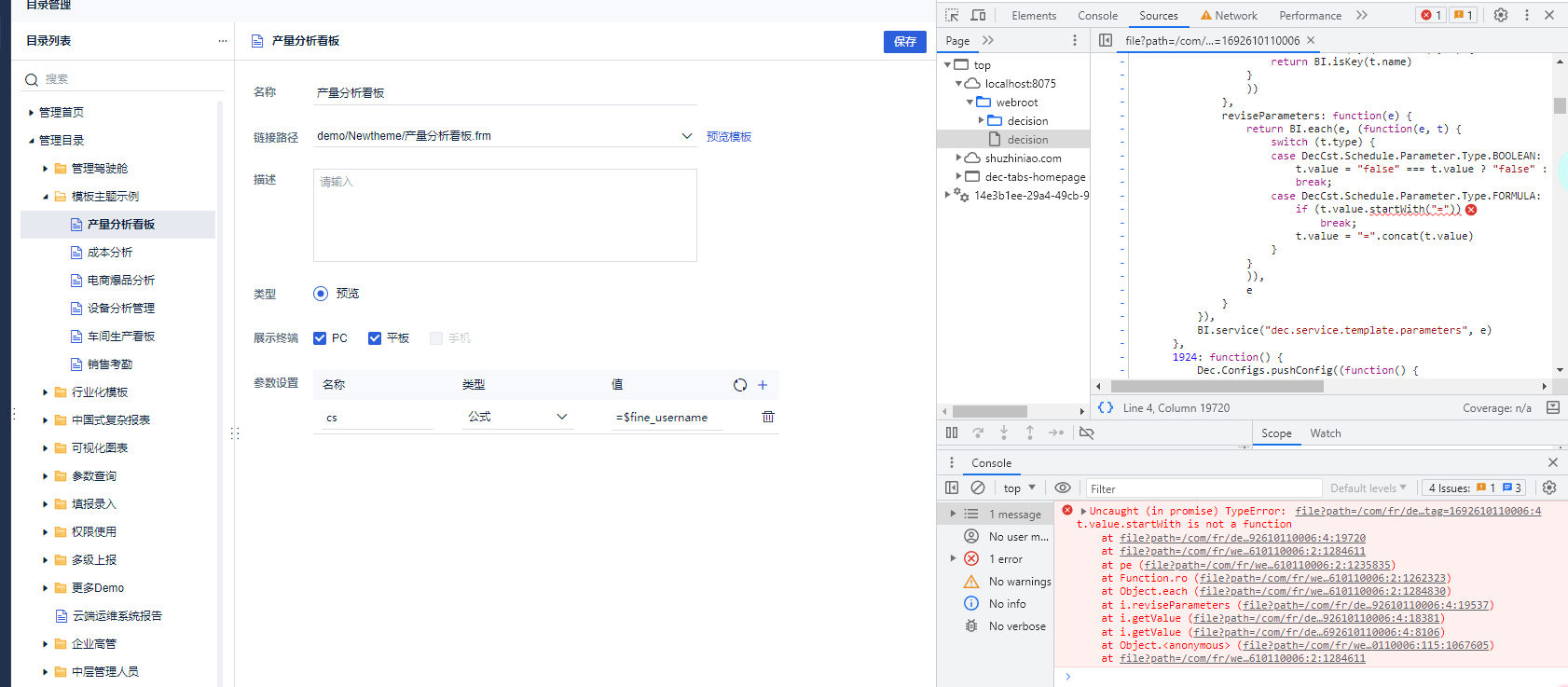The height and width of the screenshot is (687, 1568).
Task: Open 4 Issues button in console
Action: coord(1475,488)
